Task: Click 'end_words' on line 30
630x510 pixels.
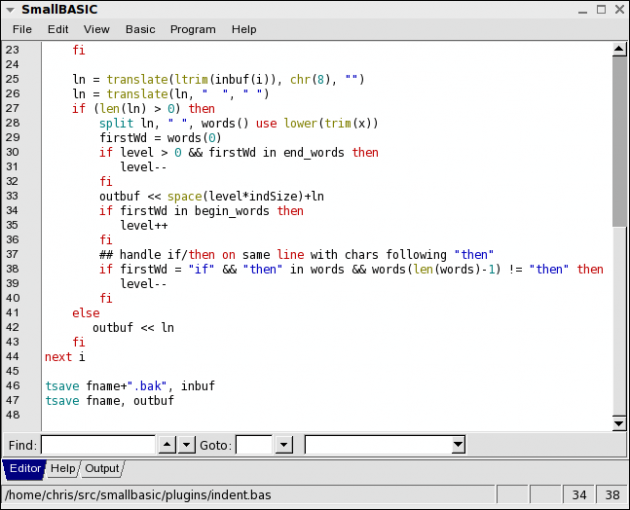Action: [314, 153]
